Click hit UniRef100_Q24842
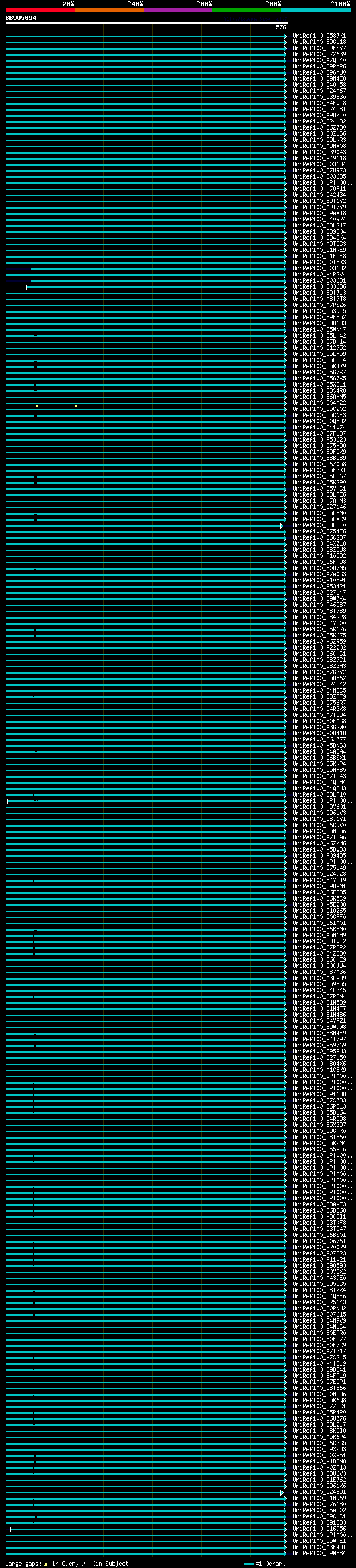356x1568 pixels. [x=319, y=684]
